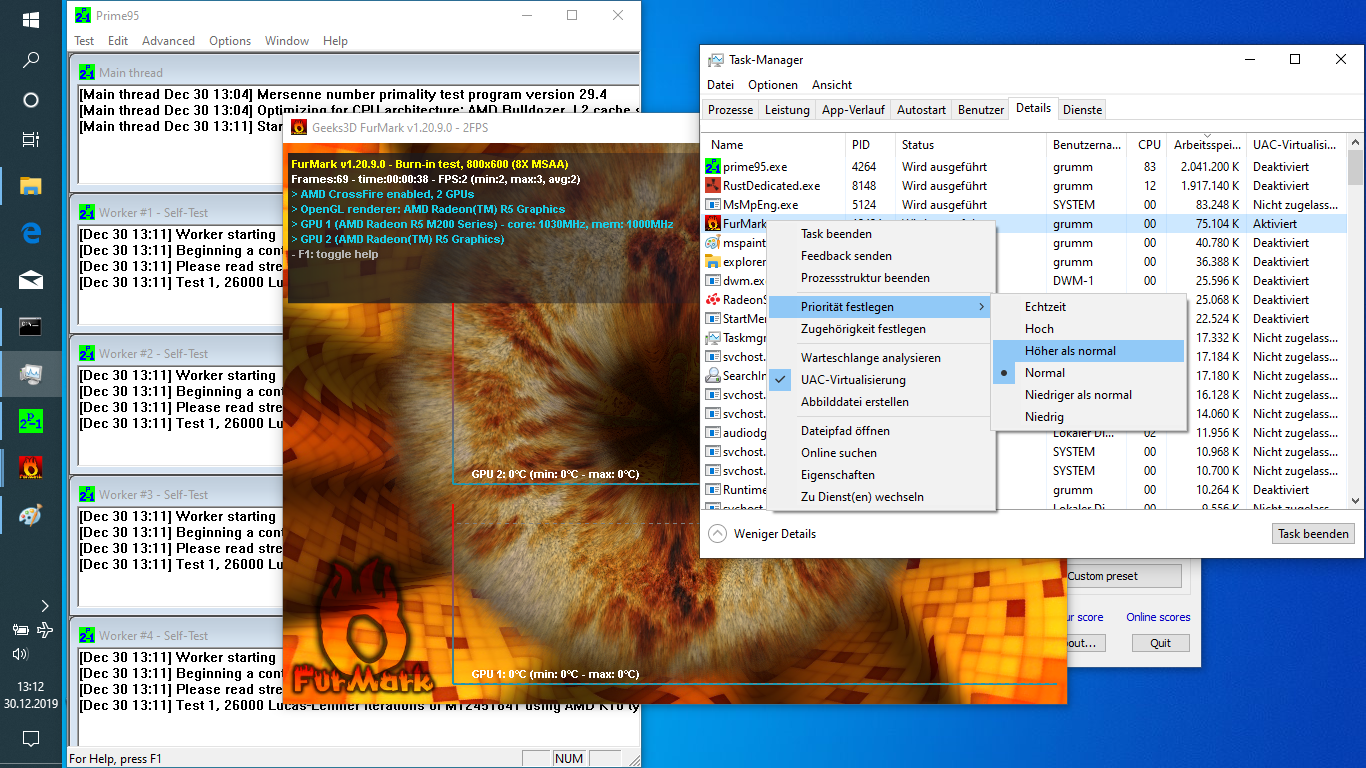
Task: Click the prime95.exe process icon in Task-Manager
Action: click(x=713, y=167)
